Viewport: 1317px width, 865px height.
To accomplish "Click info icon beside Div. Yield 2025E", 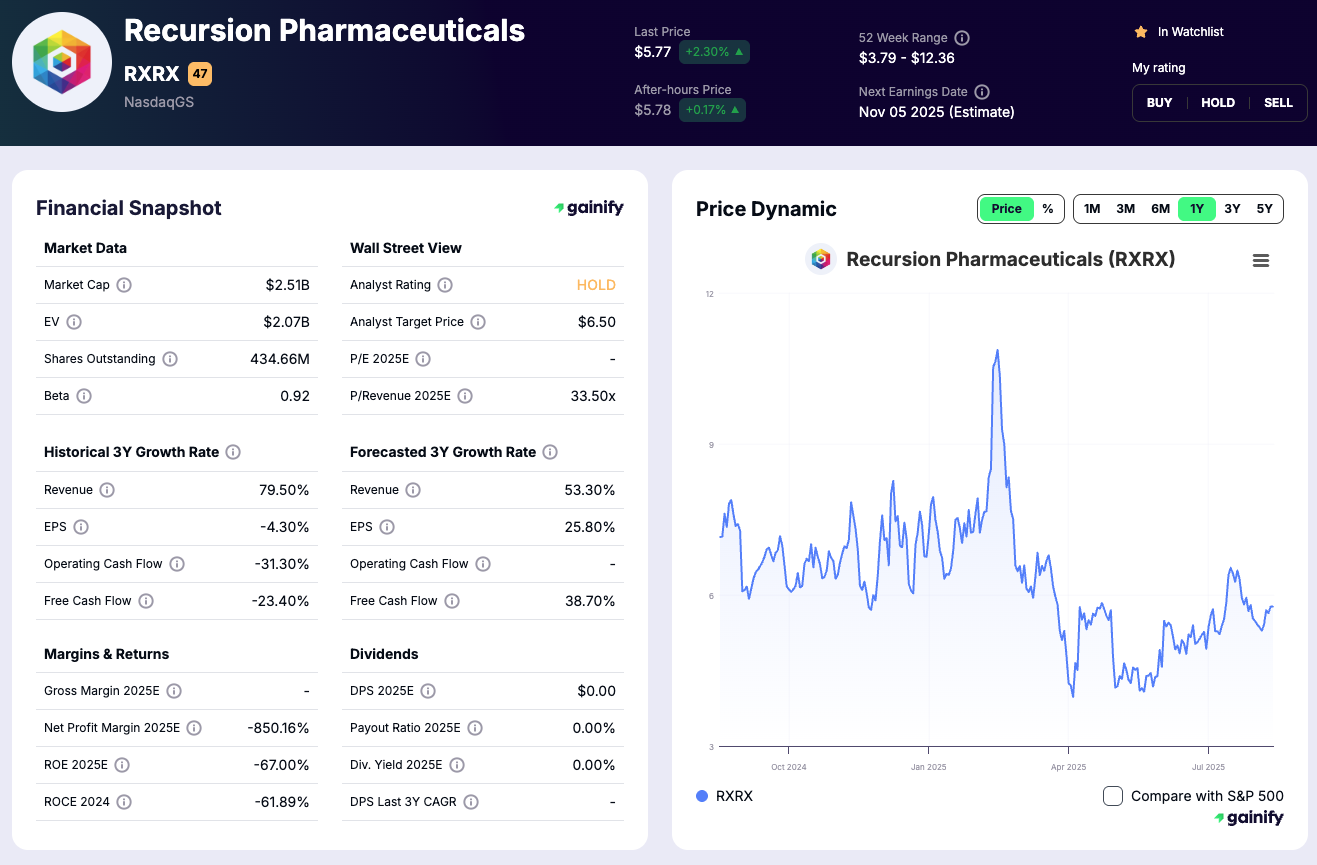I will click(457, 765).
